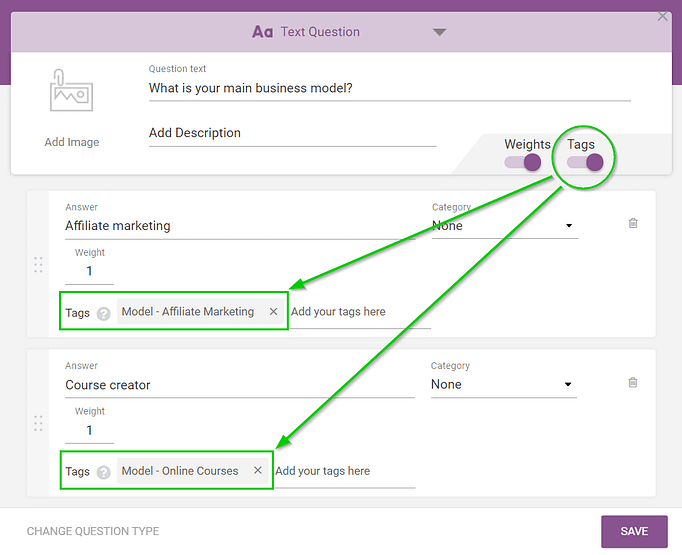
Task: Turn off the Tags toggle
Action: 585,163
